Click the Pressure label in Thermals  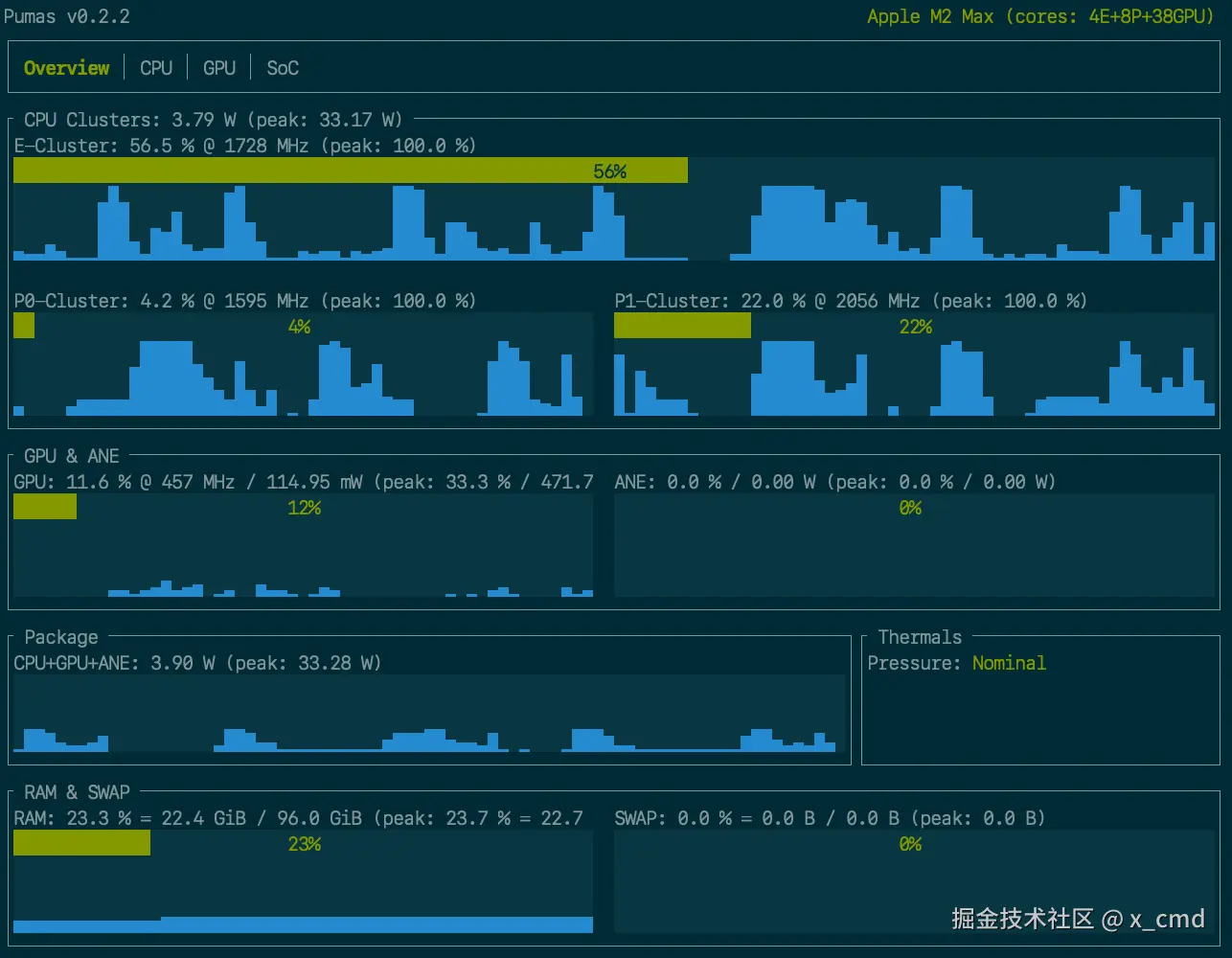(914, 663)
